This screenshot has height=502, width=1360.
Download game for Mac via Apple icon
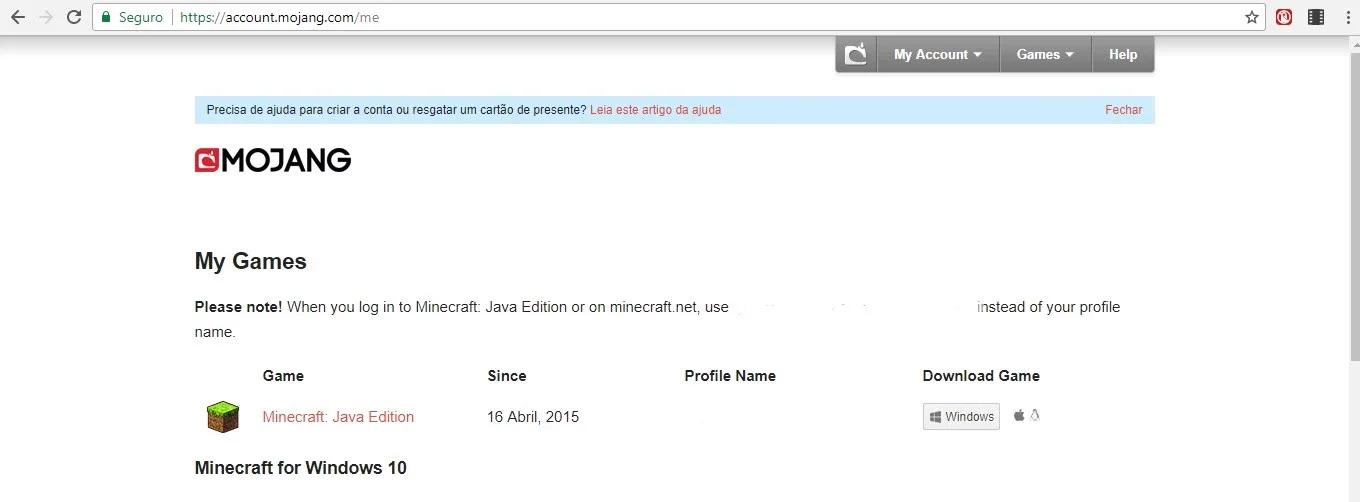1019,415
